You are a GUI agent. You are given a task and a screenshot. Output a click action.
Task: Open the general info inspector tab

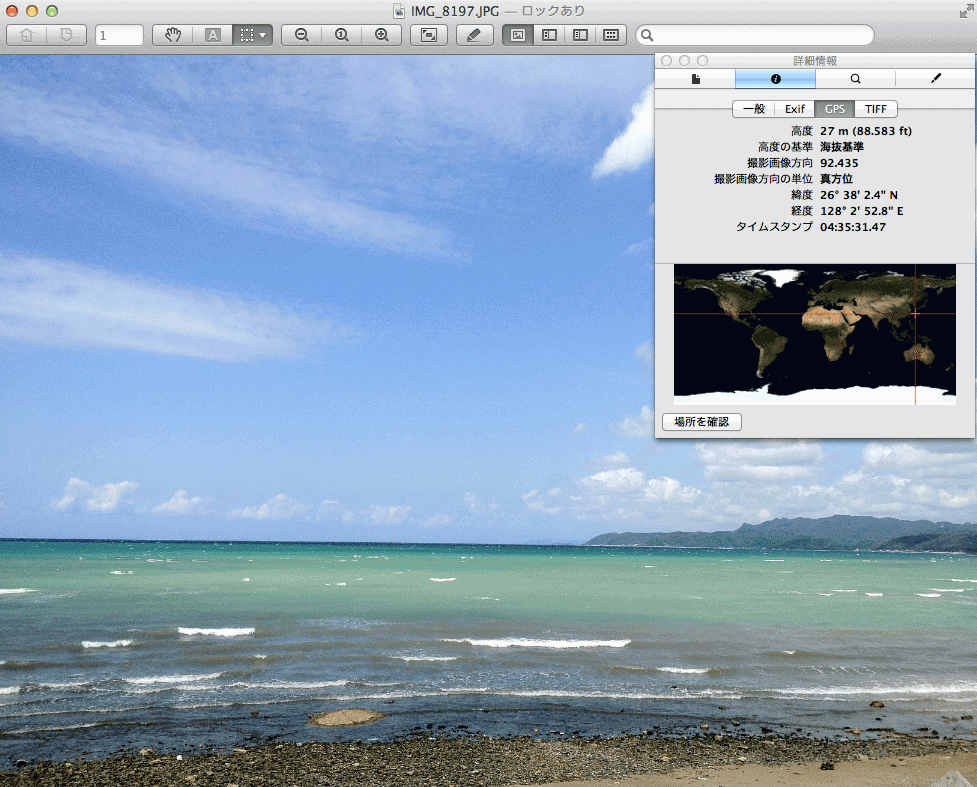click(695, 79)
